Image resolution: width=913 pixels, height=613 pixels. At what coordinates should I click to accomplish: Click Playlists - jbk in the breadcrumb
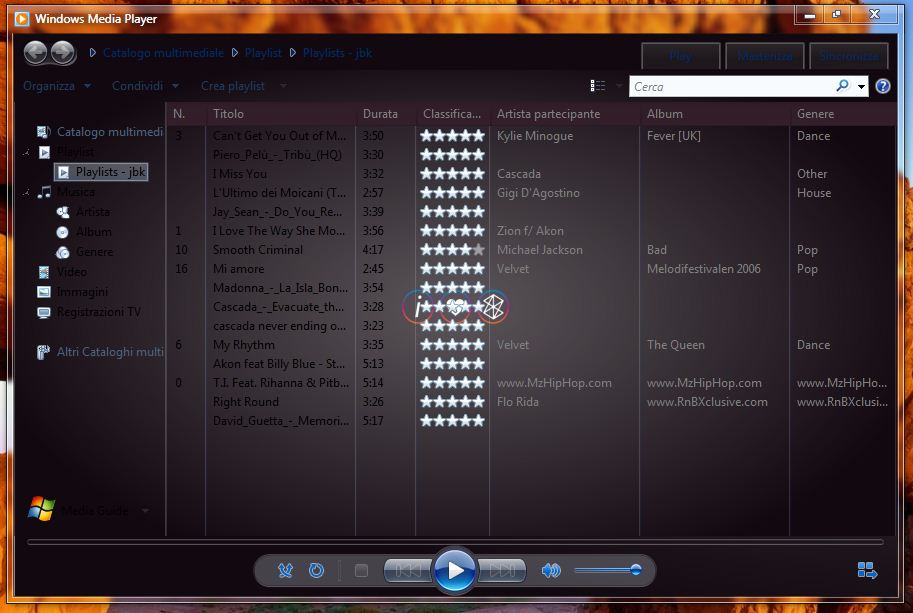coord(337,53)
